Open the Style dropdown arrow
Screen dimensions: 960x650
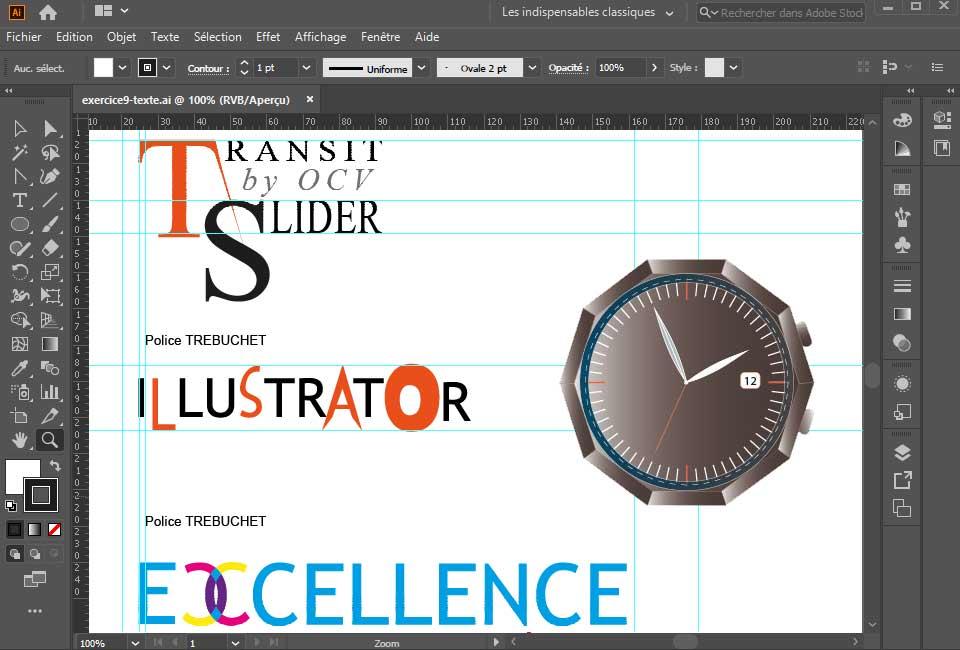coord(733,68)
